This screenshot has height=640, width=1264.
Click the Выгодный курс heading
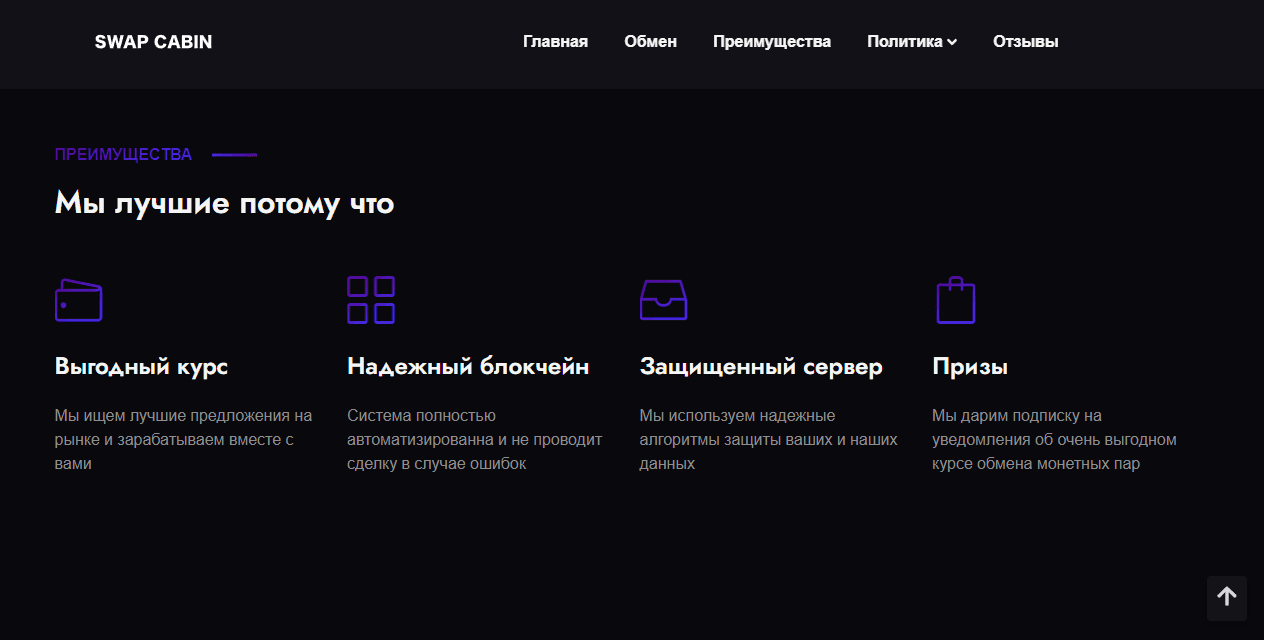pyautogui.click(x=142, y=366)
